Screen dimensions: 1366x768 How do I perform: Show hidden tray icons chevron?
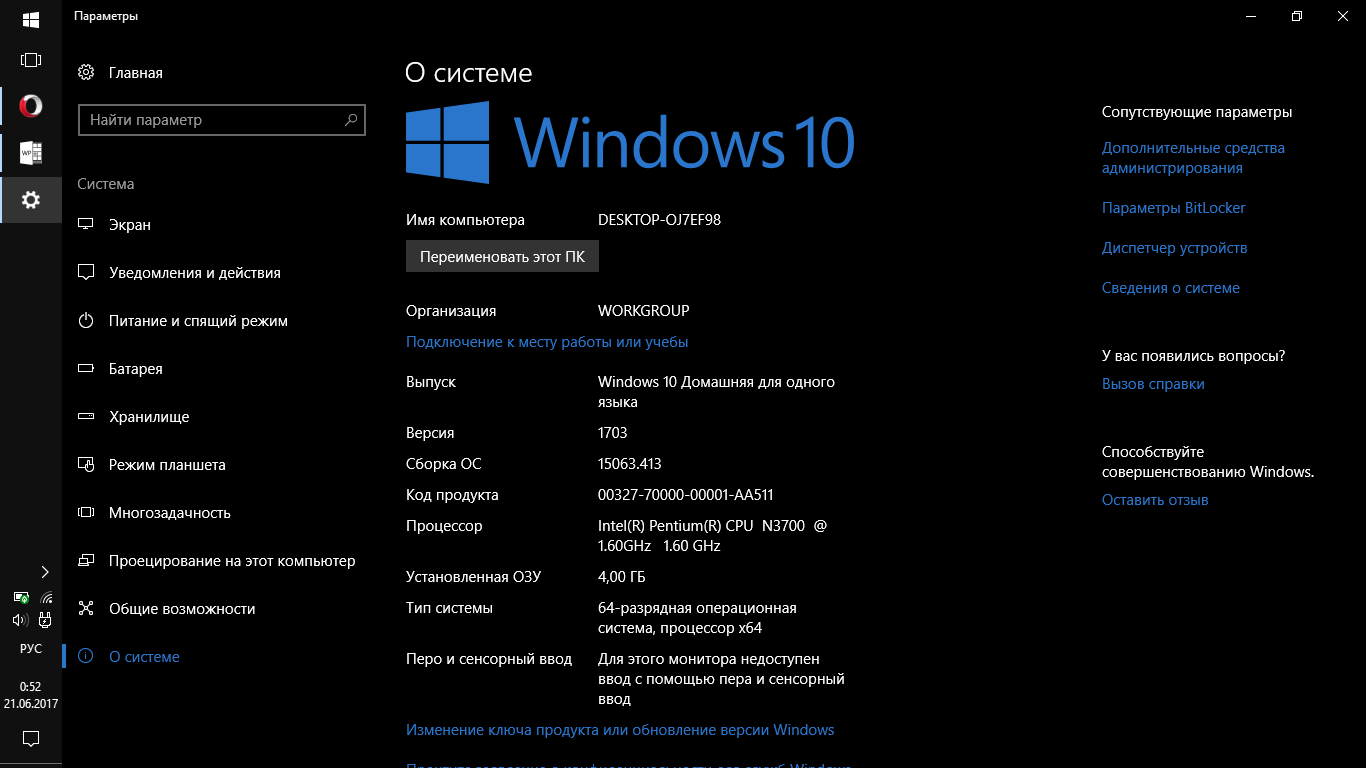tap(45, 572)
